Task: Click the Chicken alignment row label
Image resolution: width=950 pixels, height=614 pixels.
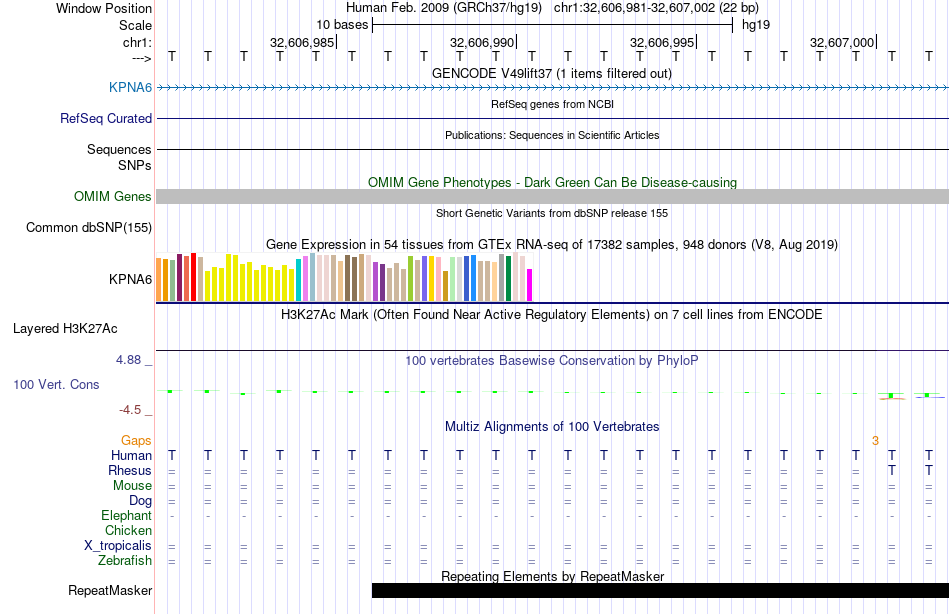Action: coord(128,530)
